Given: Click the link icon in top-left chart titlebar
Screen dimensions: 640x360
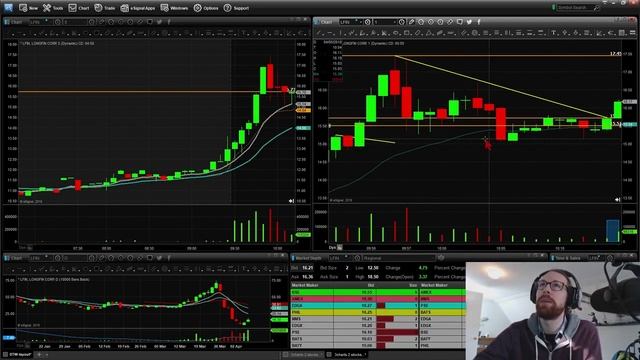Looking at the screenshot, I should (140, 22).
